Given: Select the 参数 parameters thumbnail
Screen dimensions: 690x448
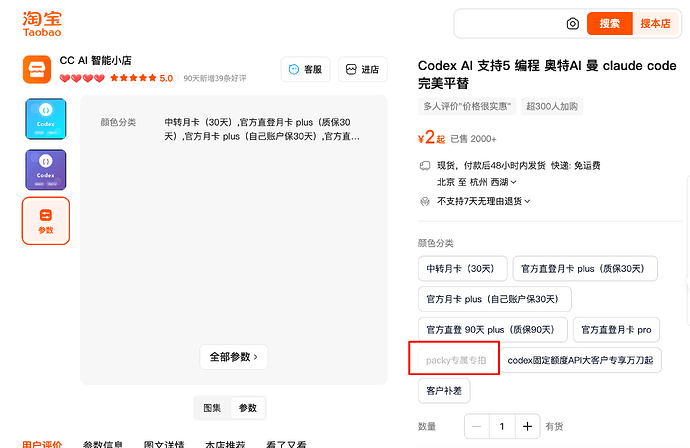Looking at the screenshot, I should coord(46,221).
